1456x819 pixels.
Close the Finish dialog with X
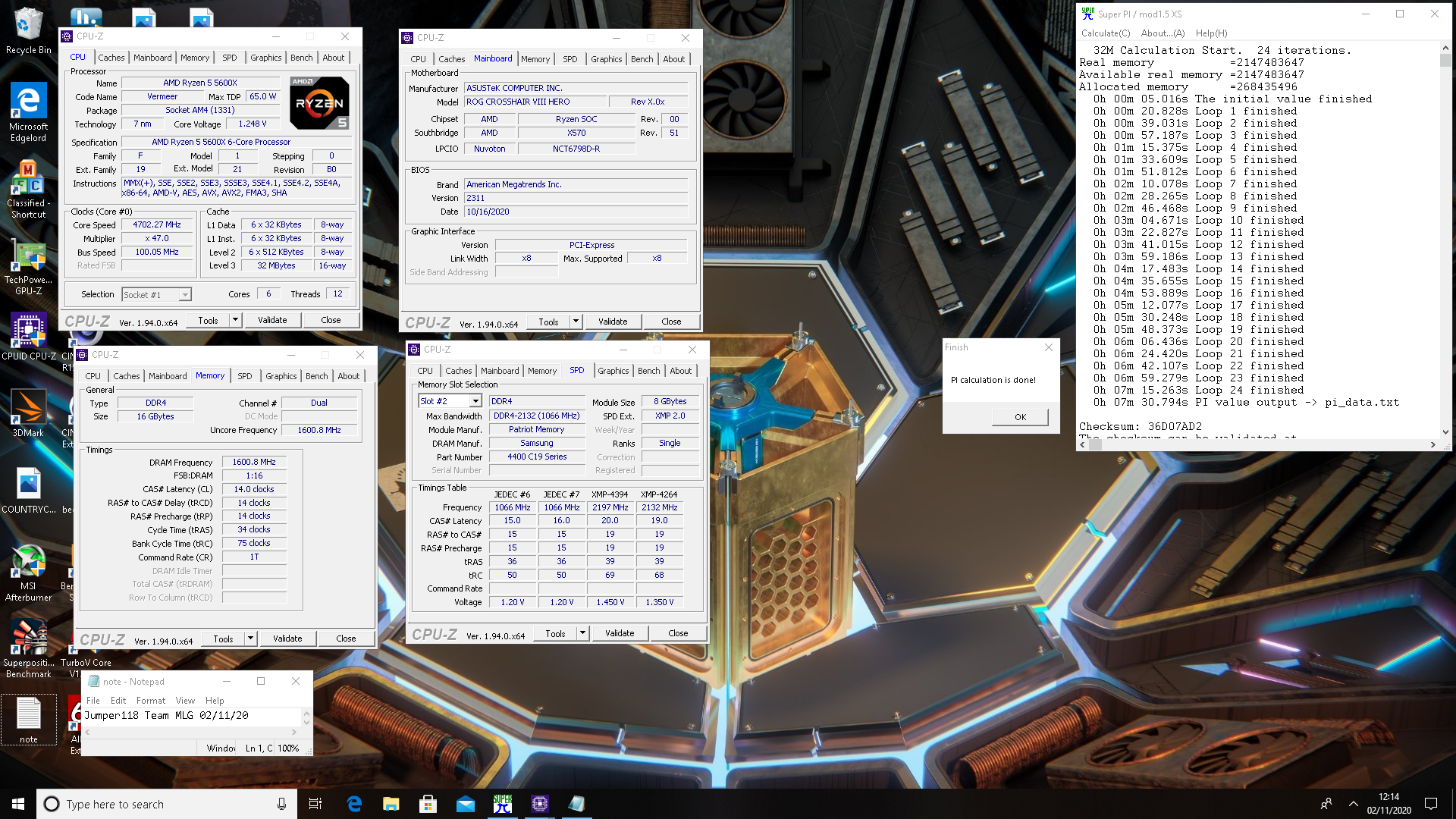pyautogui.click(x=1048, y=347)
